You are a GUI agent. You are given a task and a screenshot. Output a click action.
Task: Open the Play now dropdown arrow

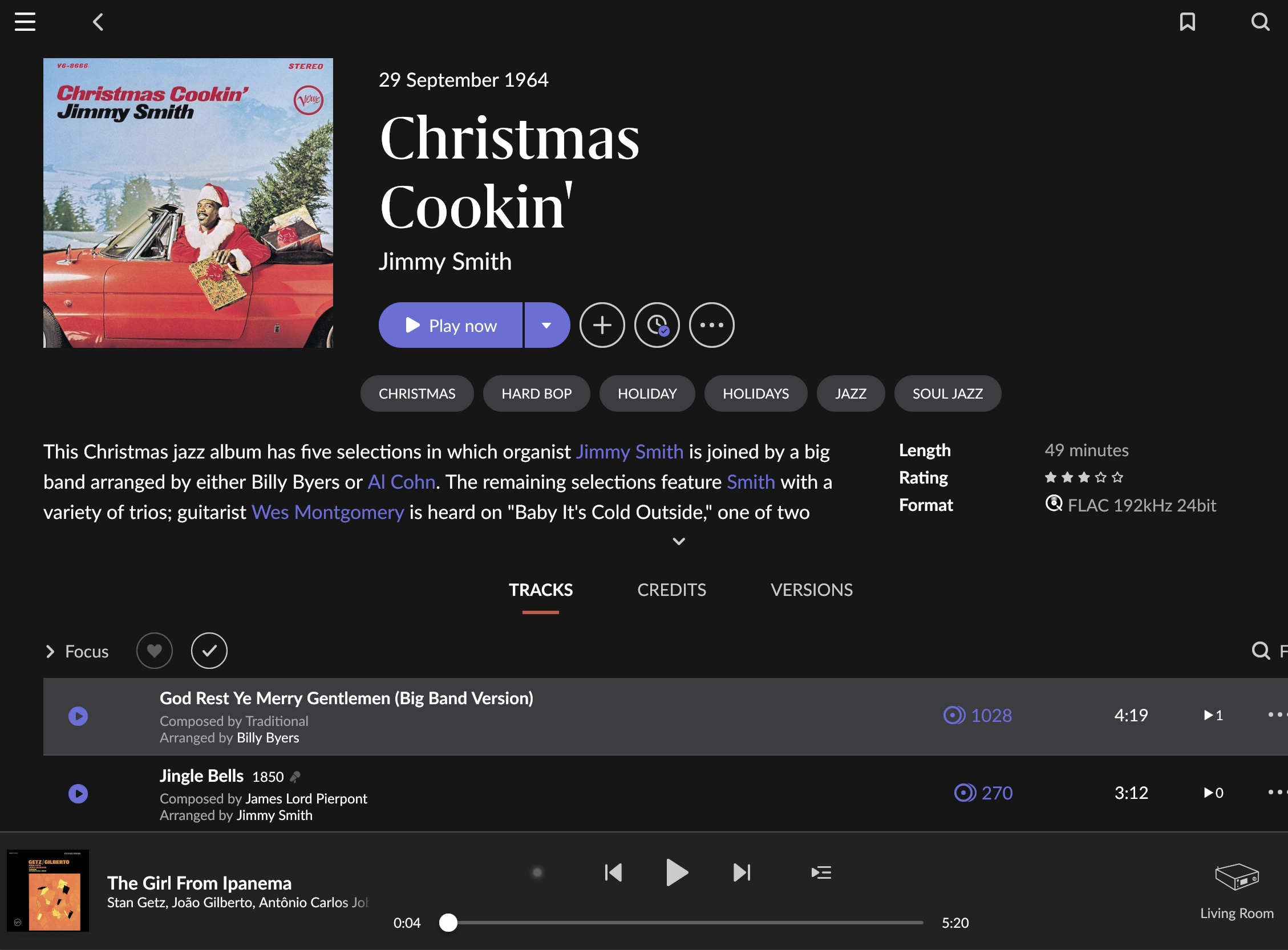coord(546,326)
